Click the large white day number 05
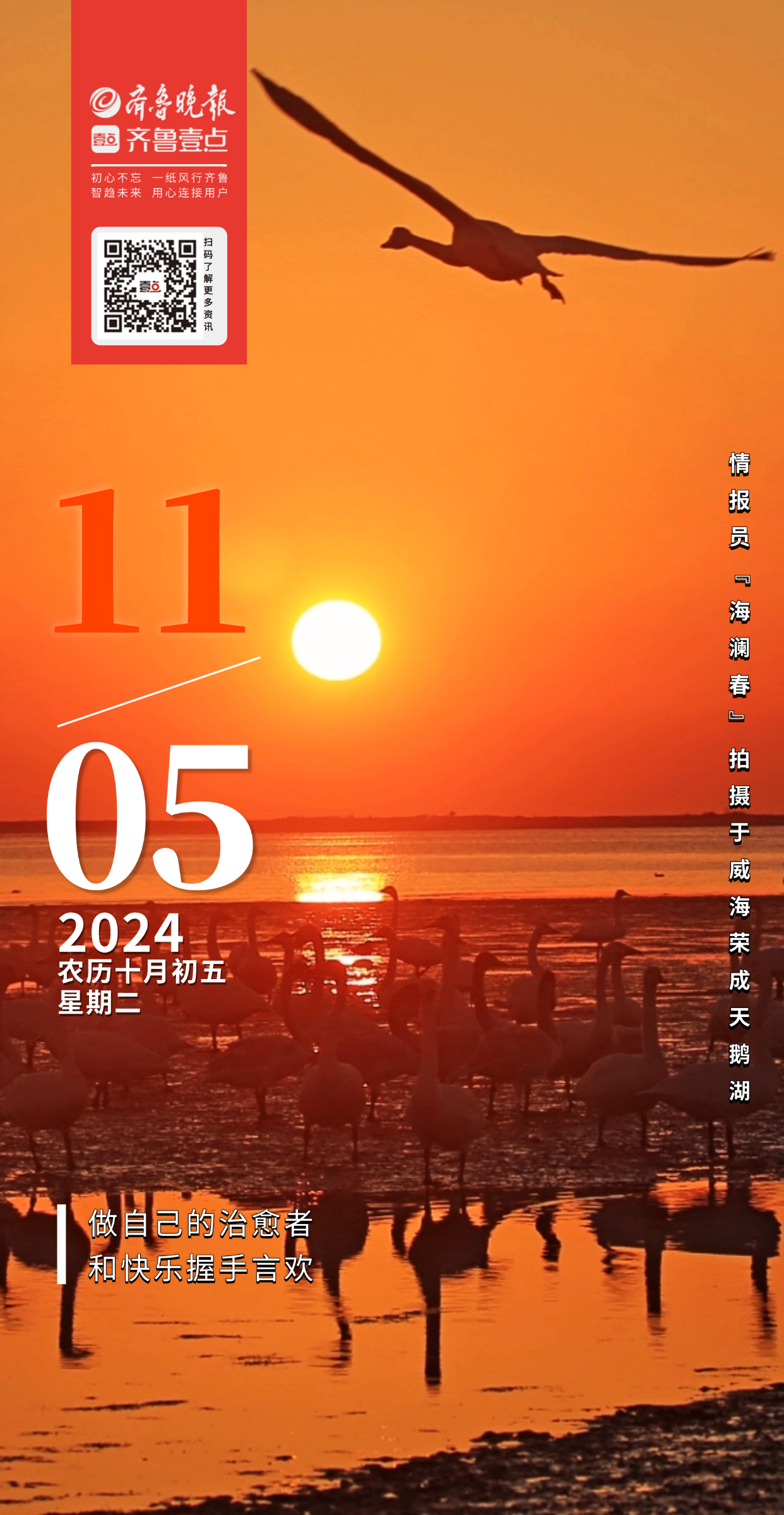 click(x=150, y=816)
